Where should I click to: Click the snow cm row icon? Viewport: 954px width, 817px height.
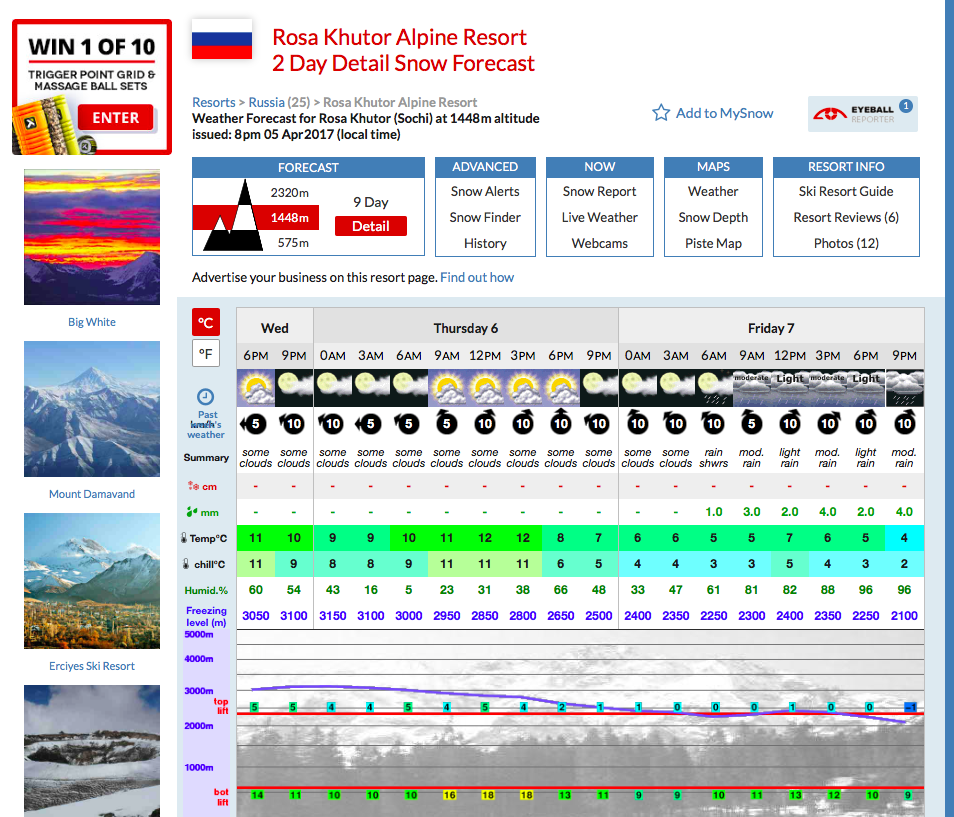pyautogui.click(x=193, y=486)
